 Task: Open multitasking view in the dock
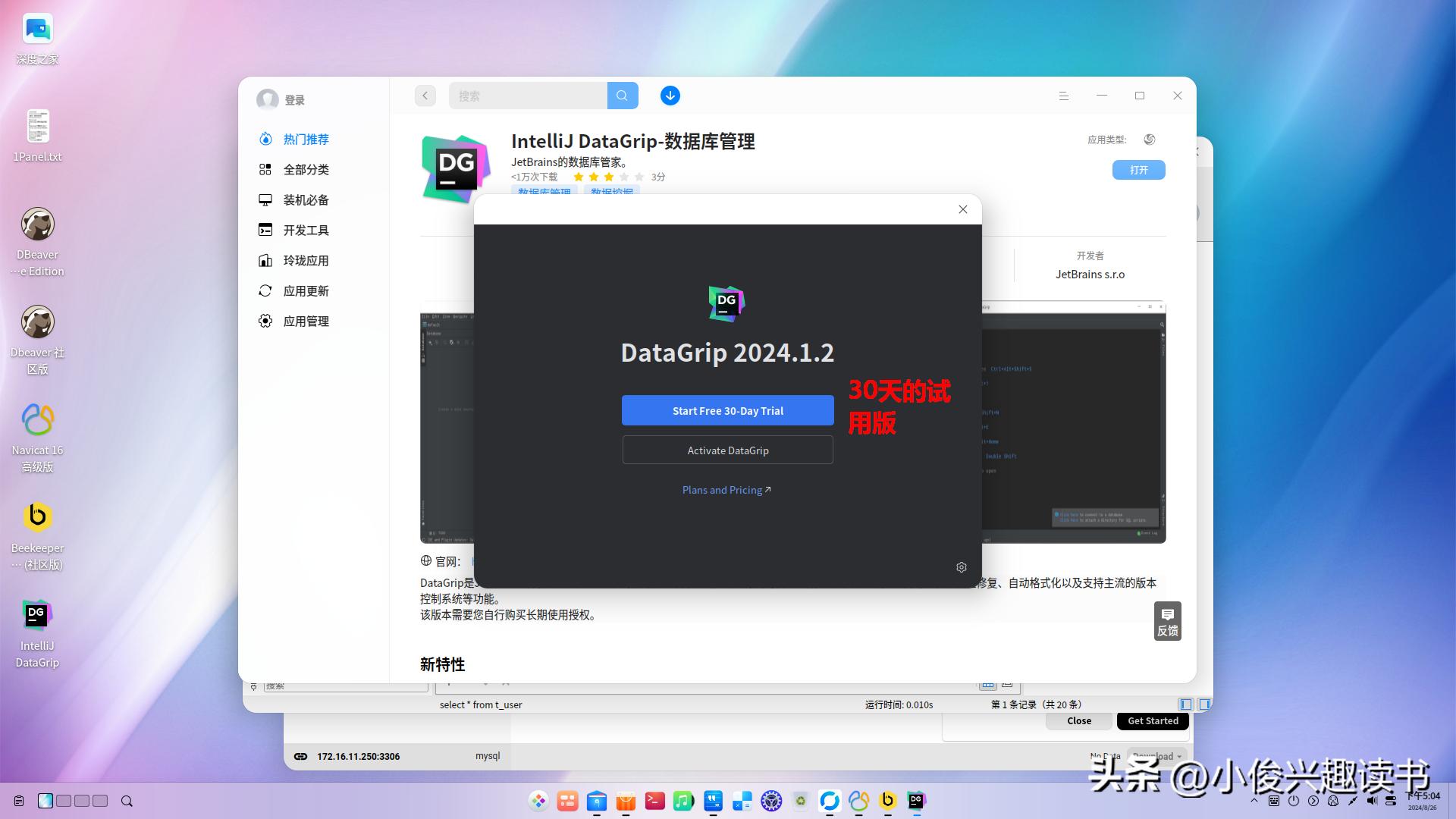tap(567, 801)
